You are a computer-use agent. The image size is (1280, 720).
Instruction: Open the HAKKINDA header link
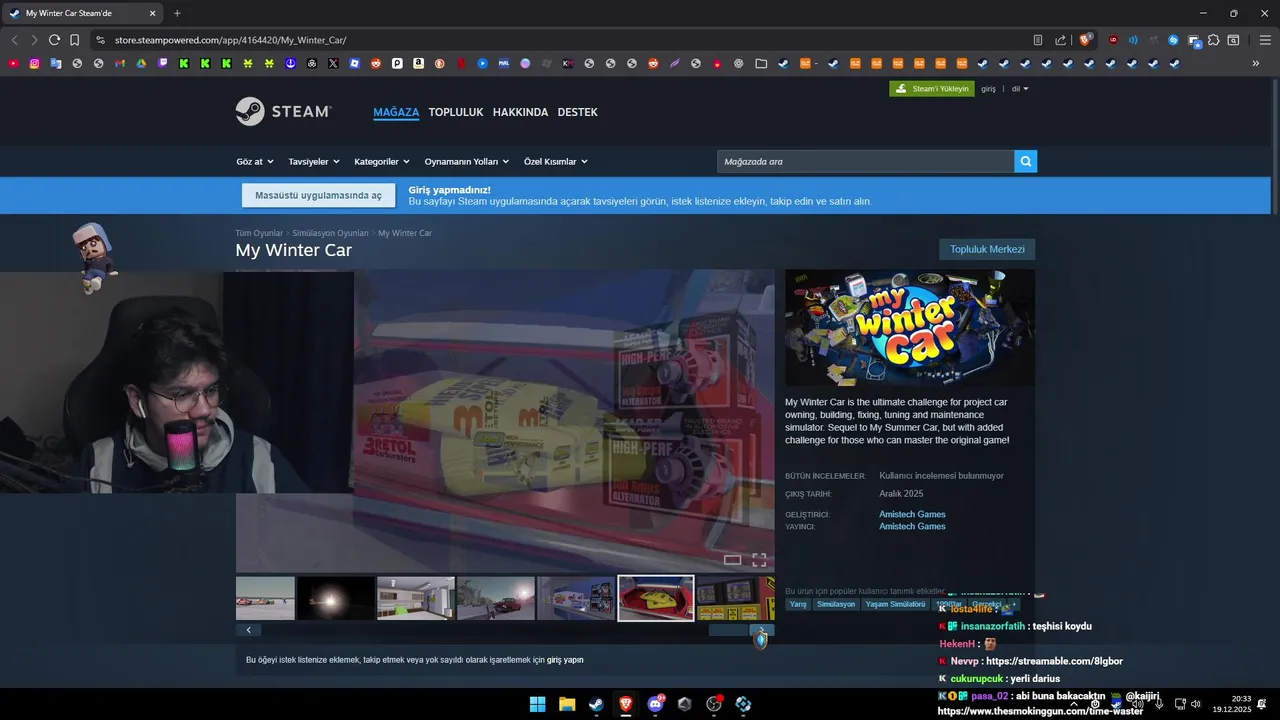(520, 112)
